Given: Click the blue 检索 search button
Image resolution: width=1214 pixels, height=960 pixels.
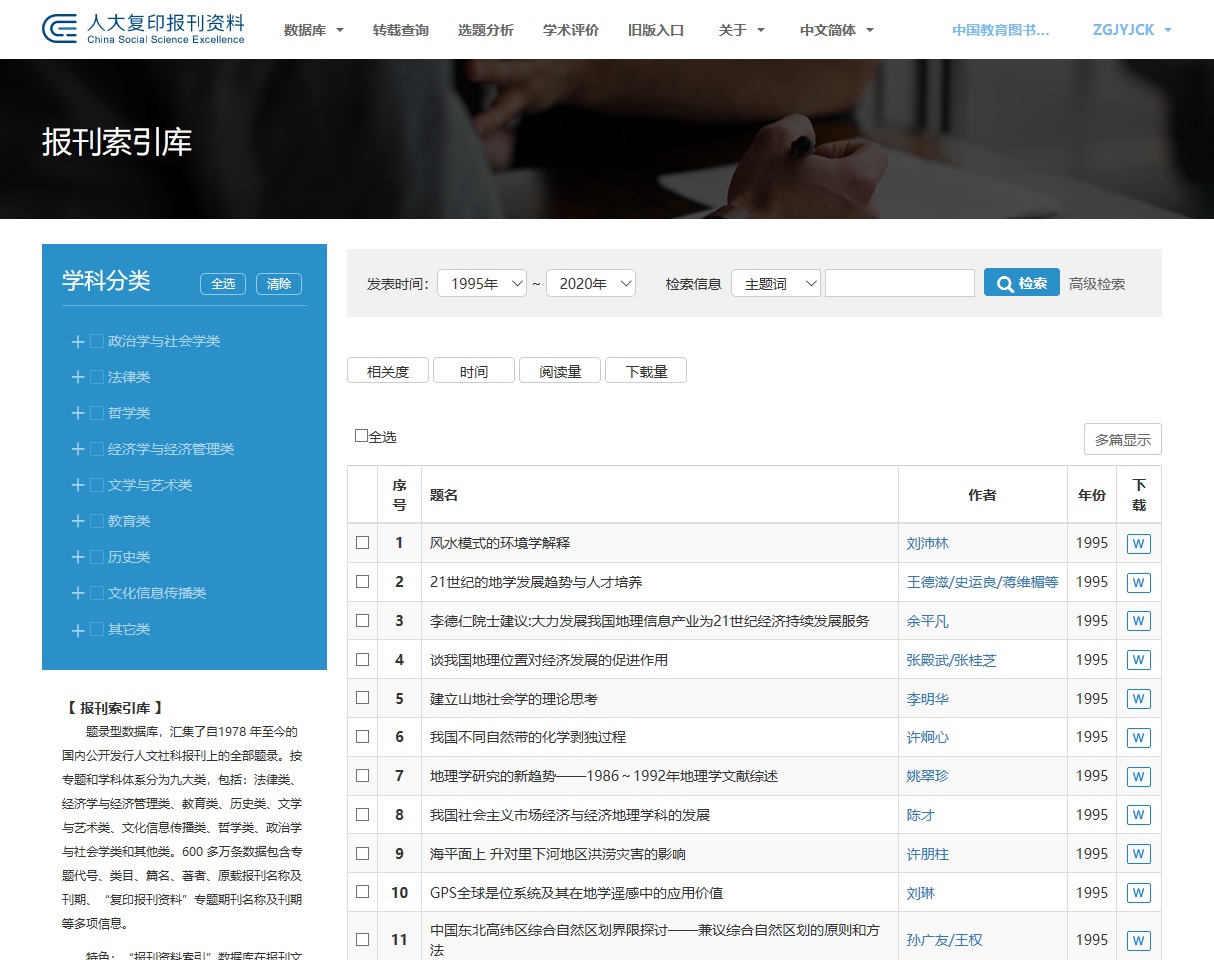Looking at the screenshot, I should click(1021, 283).
